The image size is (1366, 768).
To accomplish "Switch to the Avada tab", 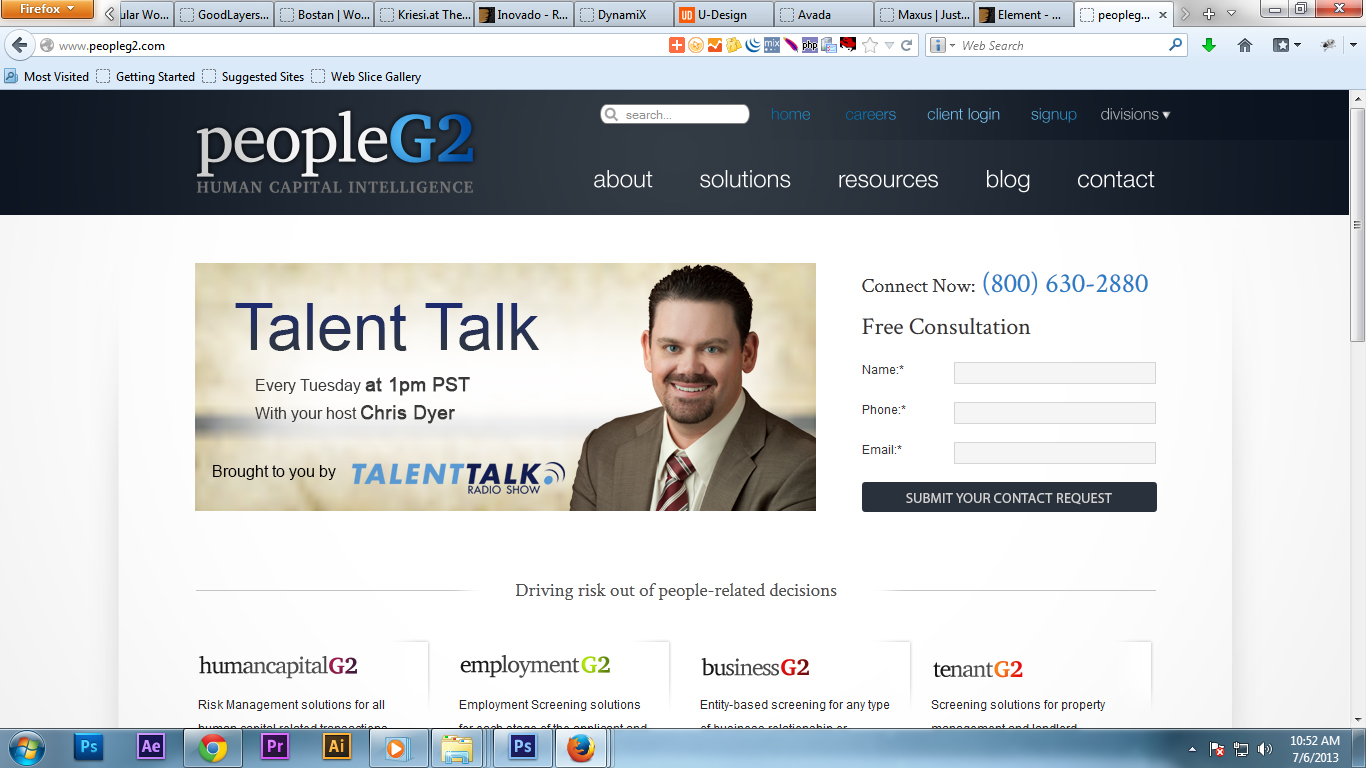I will [x=824, y=15].
